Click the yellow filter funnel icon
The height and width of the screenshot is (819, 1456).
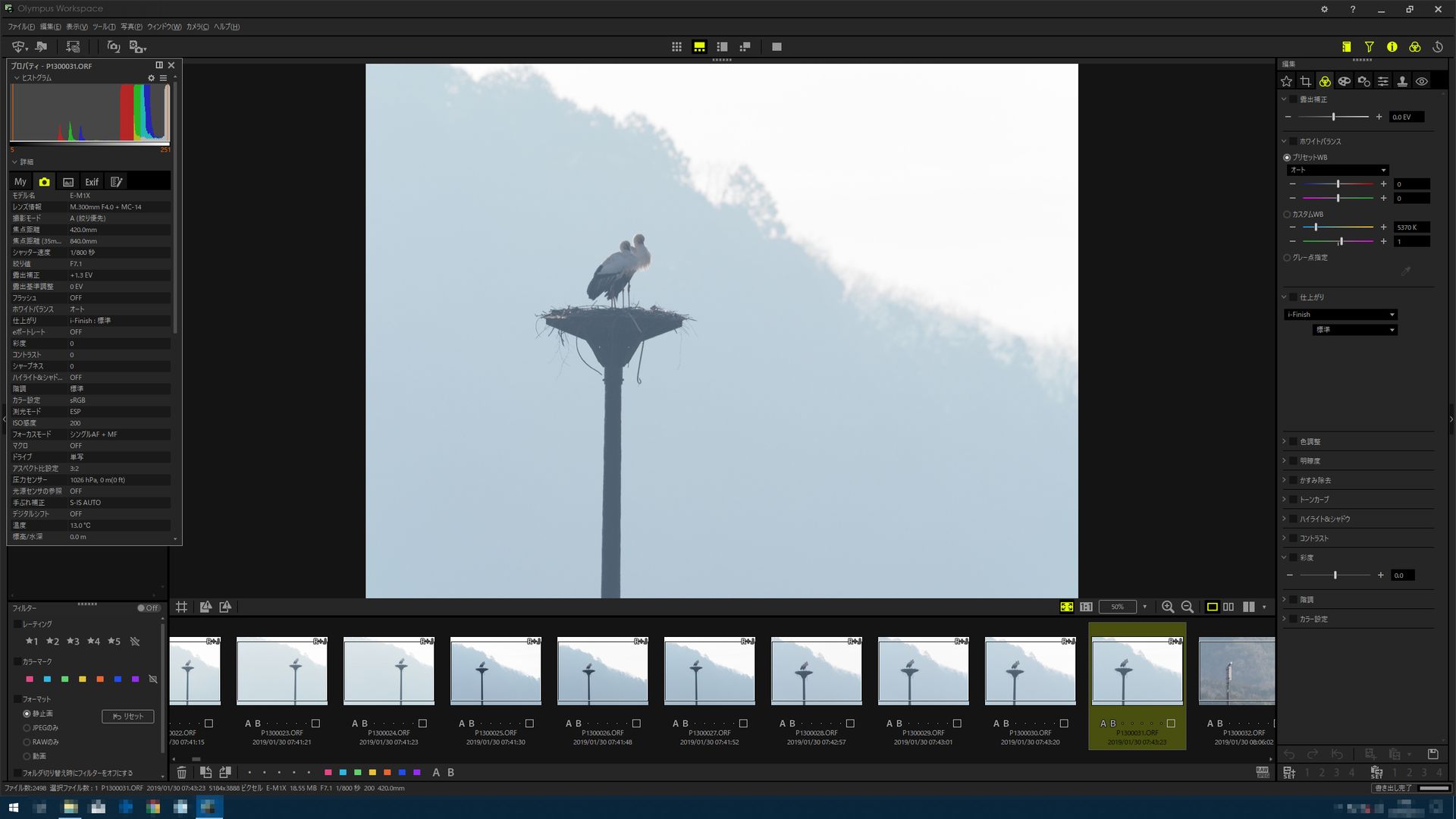pos(1369,47)
